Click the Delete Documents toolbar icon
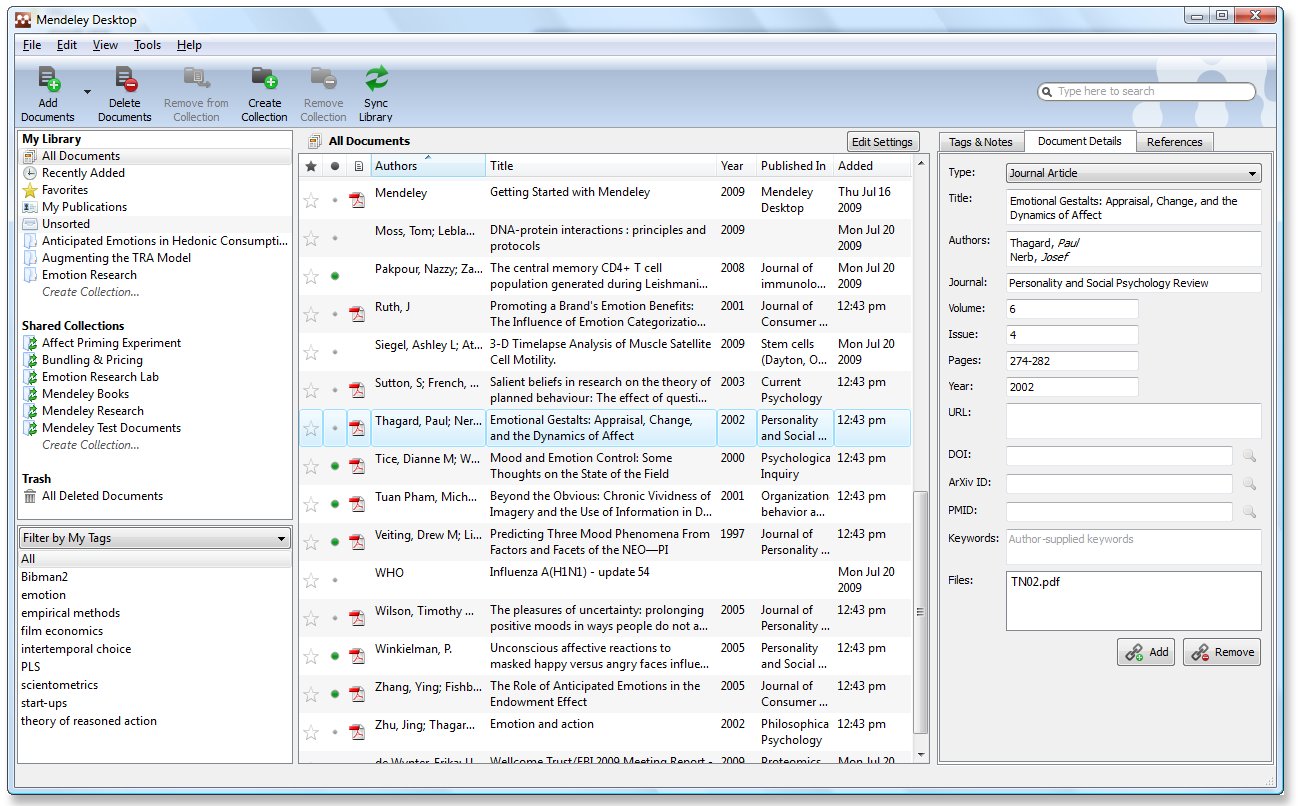1300x806 pixels. click(x=125, y=80)
